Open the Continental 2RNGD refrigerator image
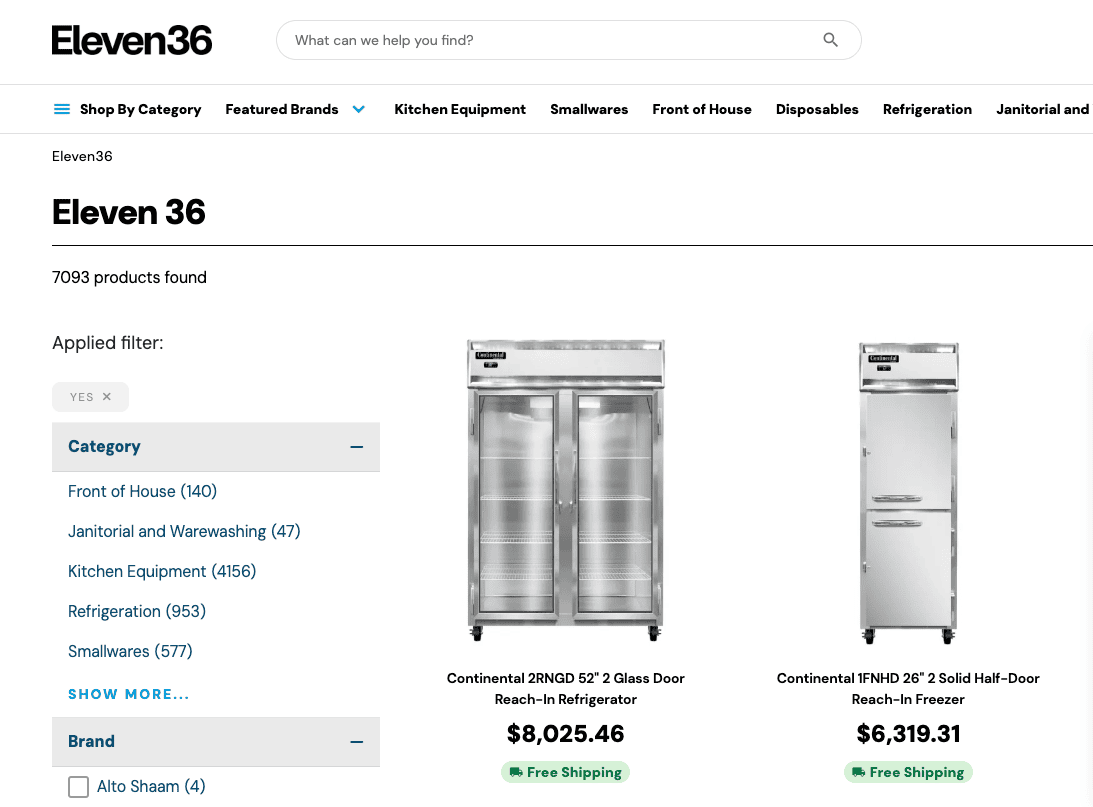Screen dimensions: 1093x807 click(565, 491)
